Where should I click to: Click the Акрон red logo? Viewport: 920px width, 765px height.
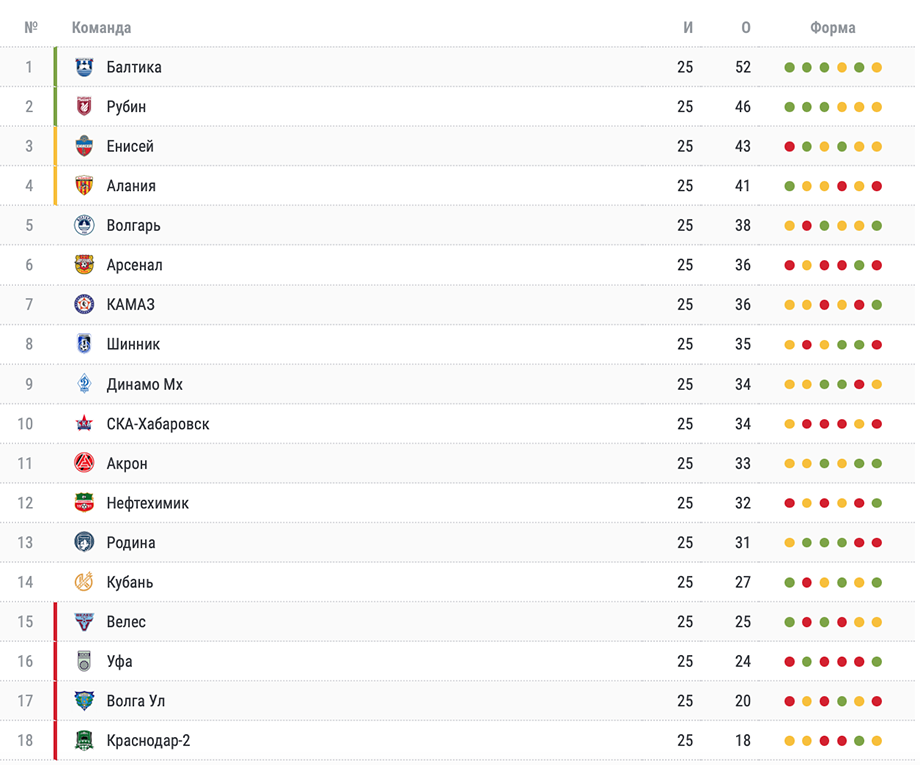(x=84, y=463)
